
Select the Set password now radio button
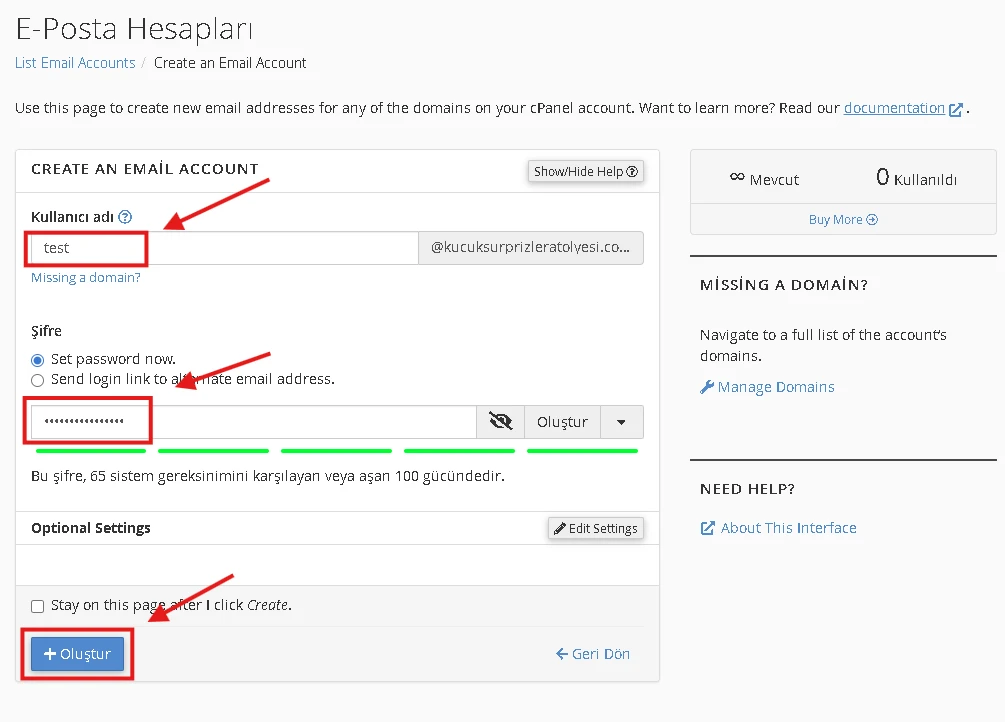37,361
